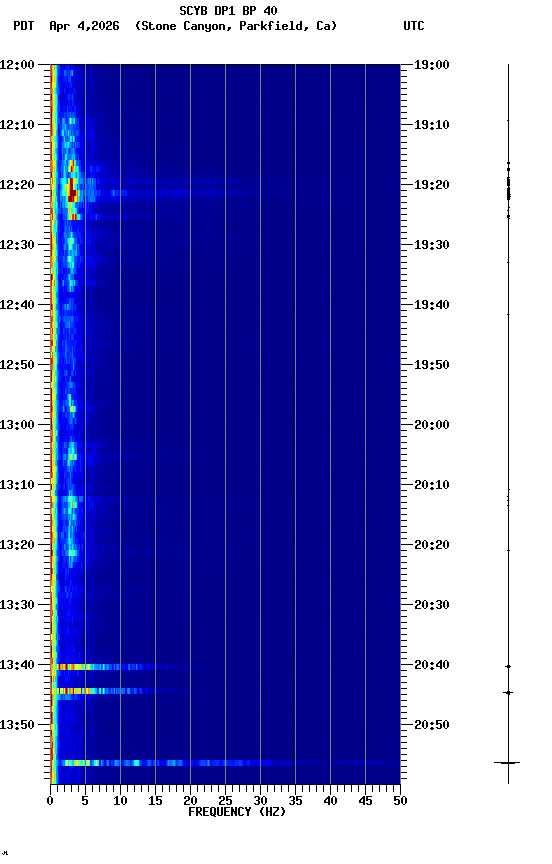The height and width of the screenshot is (864, 552).
Task: Click the "PDT" timezone label
Action: click(x=24, y=26)
